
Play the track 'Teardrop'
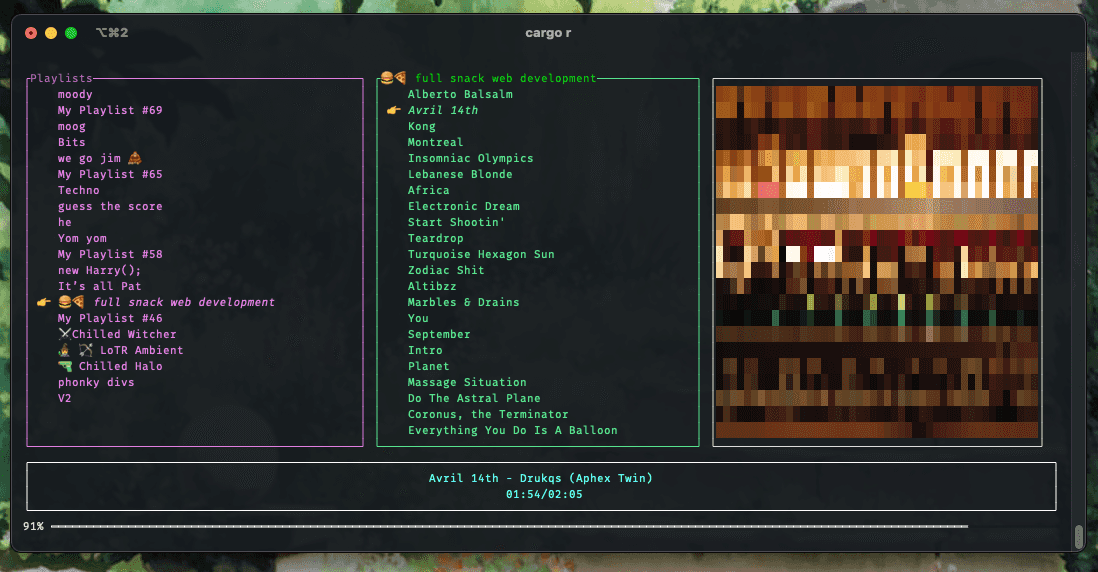[435, 238]
